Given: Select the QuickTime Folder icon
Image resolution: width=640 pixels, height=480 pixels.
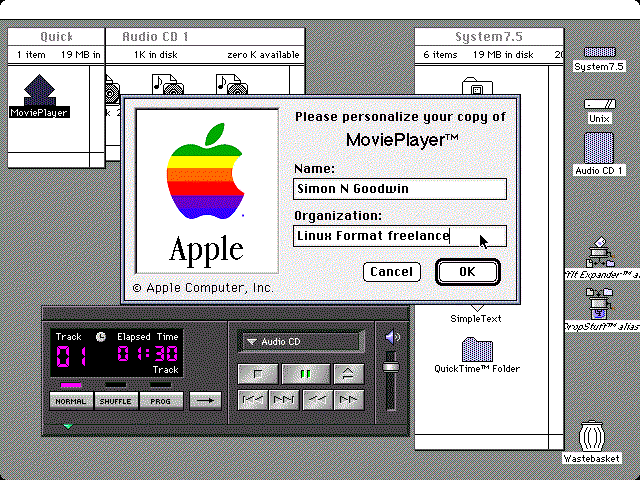Looking at the screenshot, I should (477, 349).
